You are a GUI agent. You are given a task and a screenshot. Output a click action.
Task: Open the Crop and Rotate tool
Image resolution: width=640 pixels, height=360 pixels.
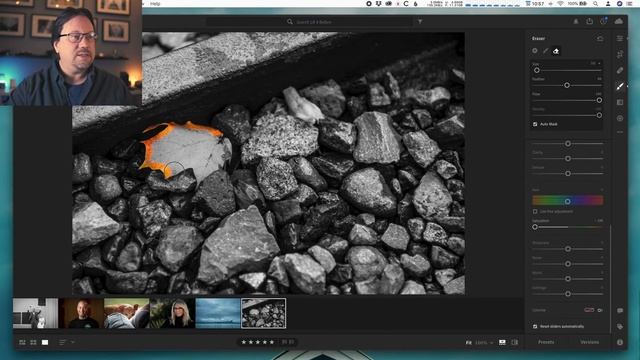[620, 54]
